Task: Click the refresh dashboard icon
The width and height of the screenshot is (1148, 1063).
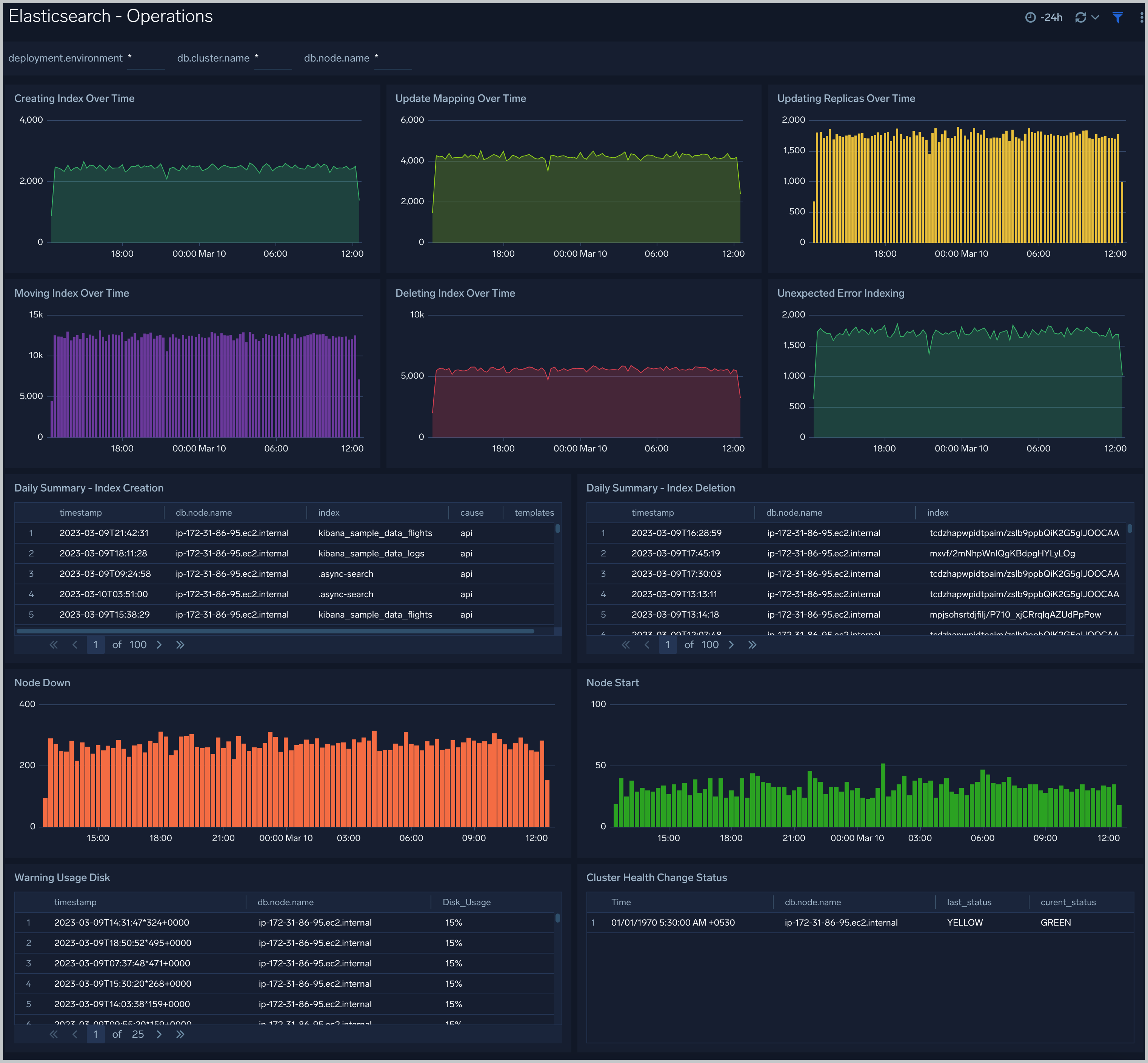Action: (1081, 17)
